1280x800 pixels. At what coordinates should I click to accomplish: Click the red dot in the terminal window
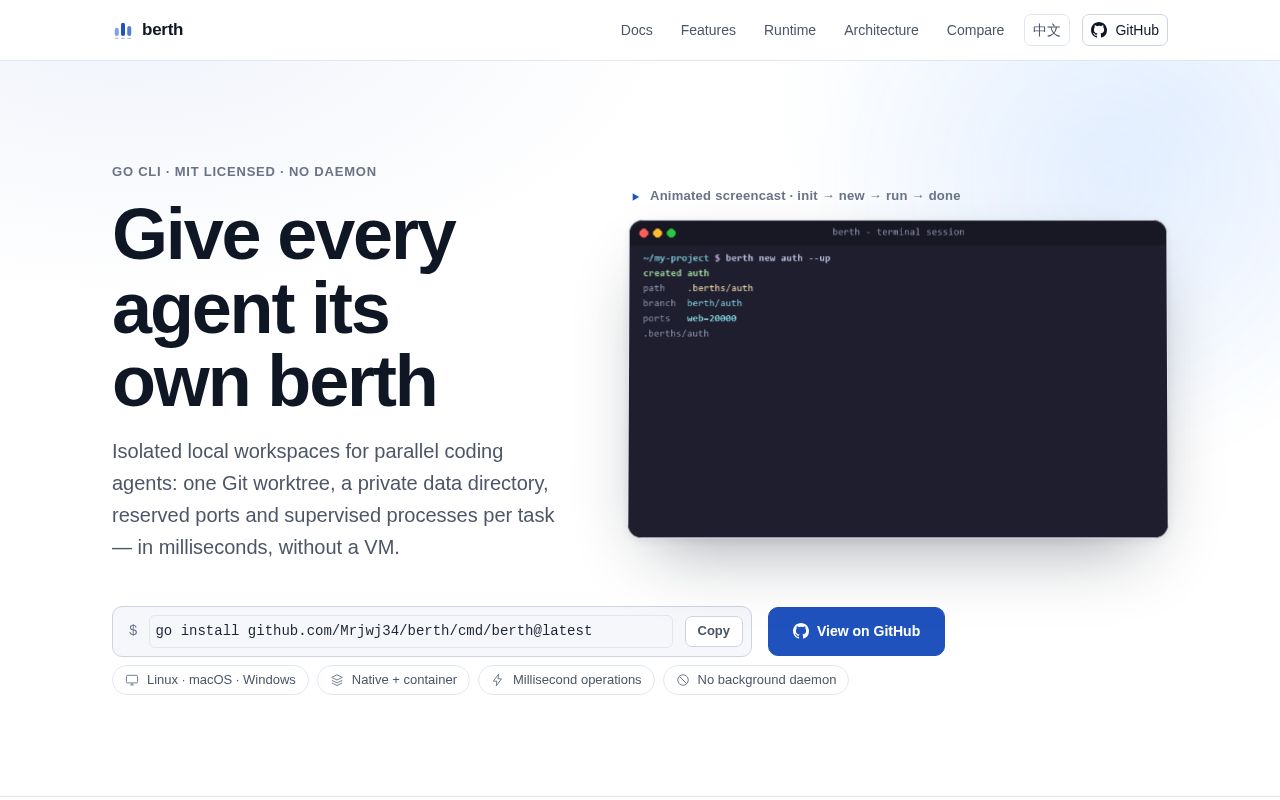pyautogui.click(x=644, y=233)
